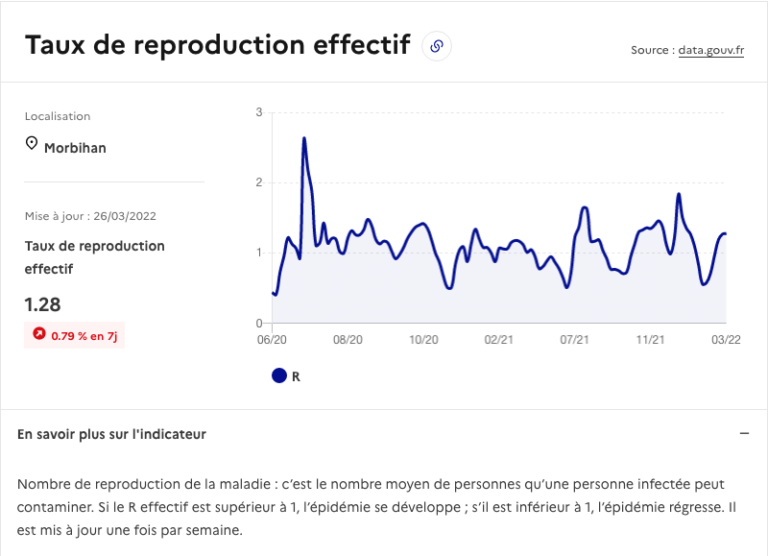Click the red upward trend arrow icon
768x556 pixels.
pos(39,334)
